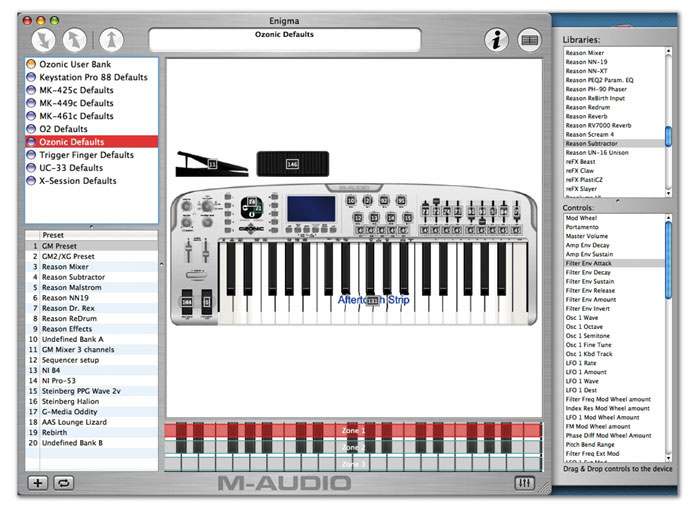Click the blue Ozonic LCD display
The image size is (700, 514).
tap(311, 209)
